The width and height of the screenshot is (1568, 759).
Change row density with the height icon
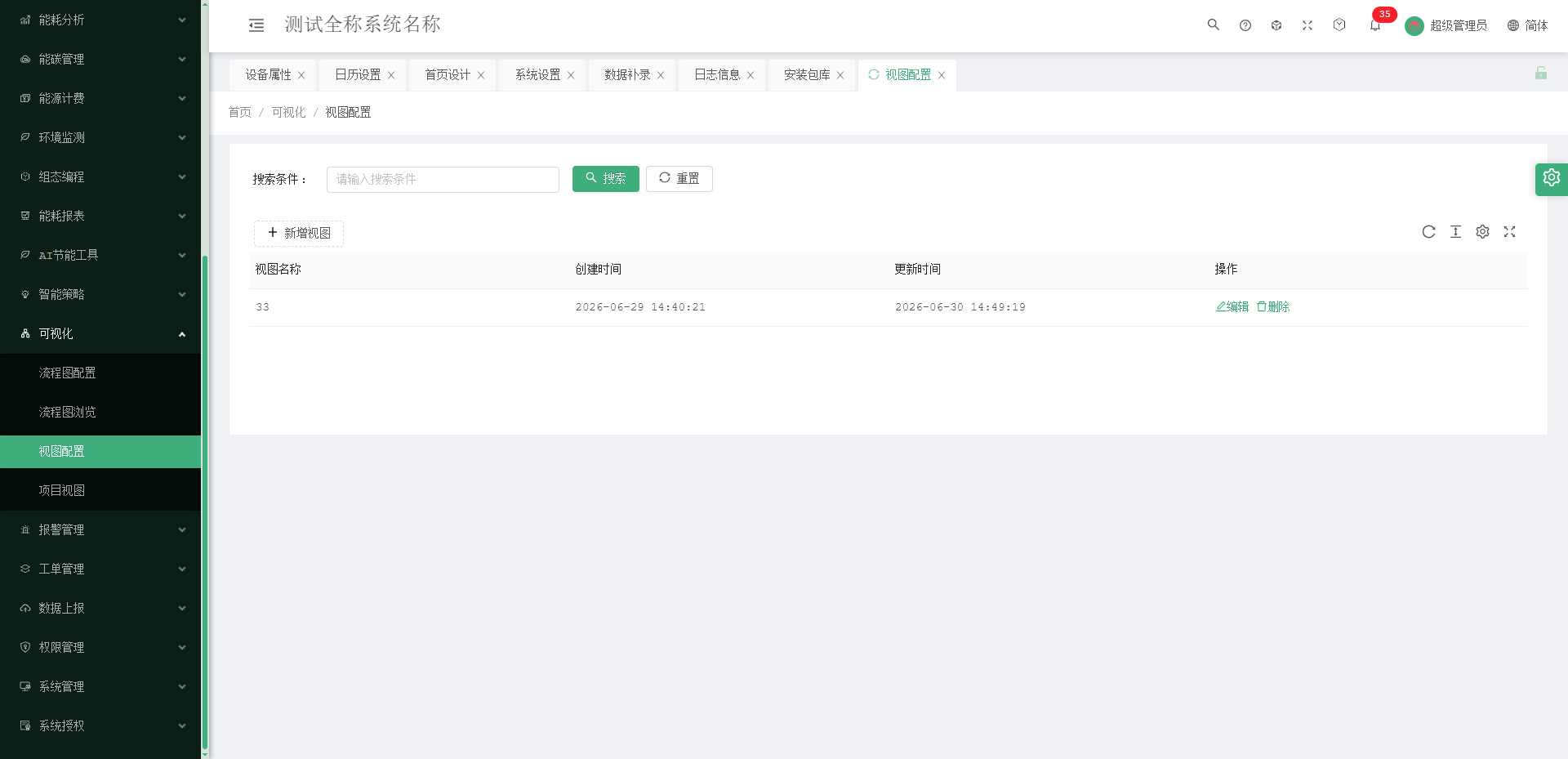[x=1455, y=232]
